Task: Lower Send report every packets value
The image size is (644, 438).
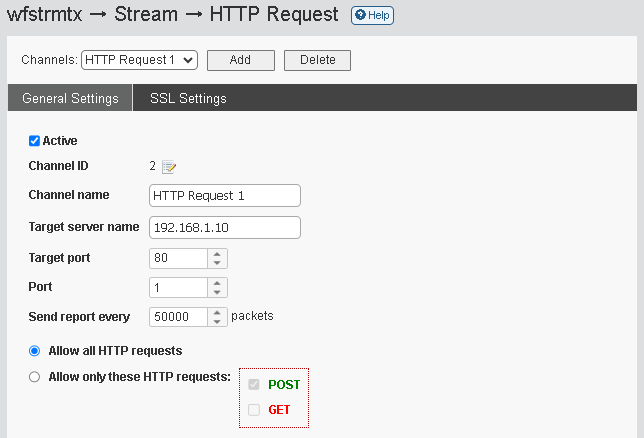Action: [x=217, y=321]
